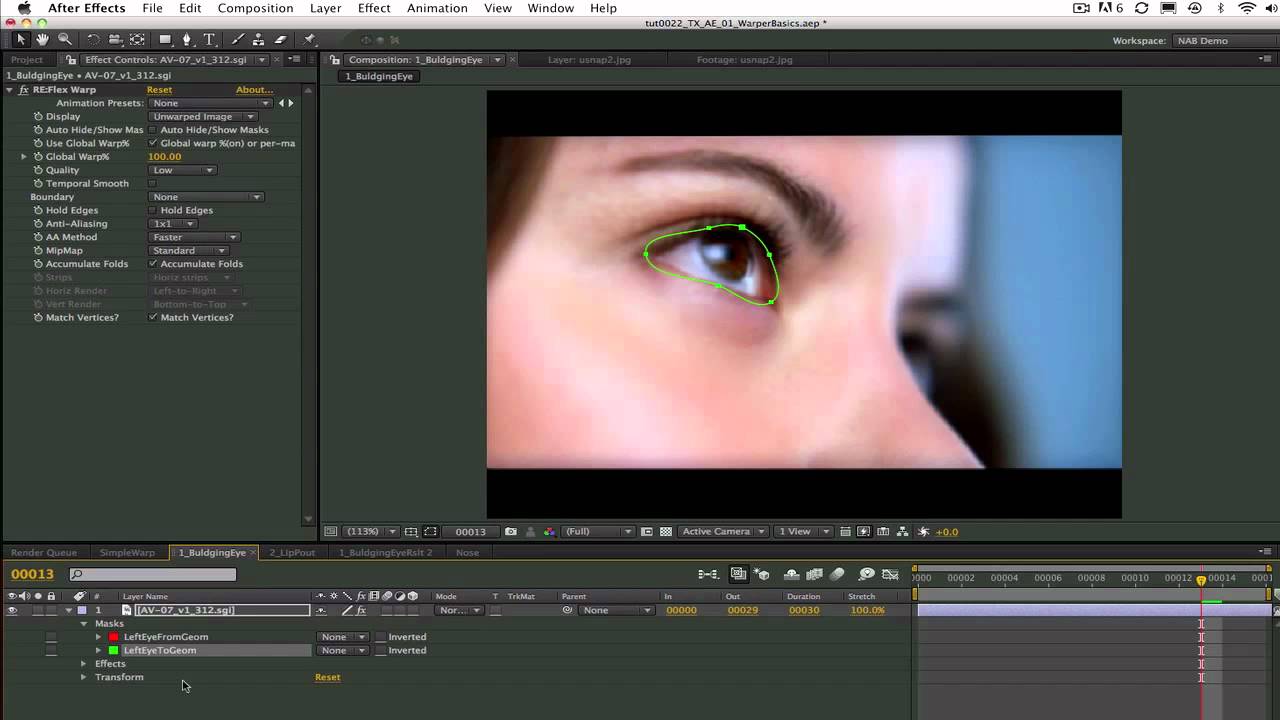Image resolution: width=1280 pixels, height=720 pixels.
Task: Click the snapshot camera icon
Action: 511,532
